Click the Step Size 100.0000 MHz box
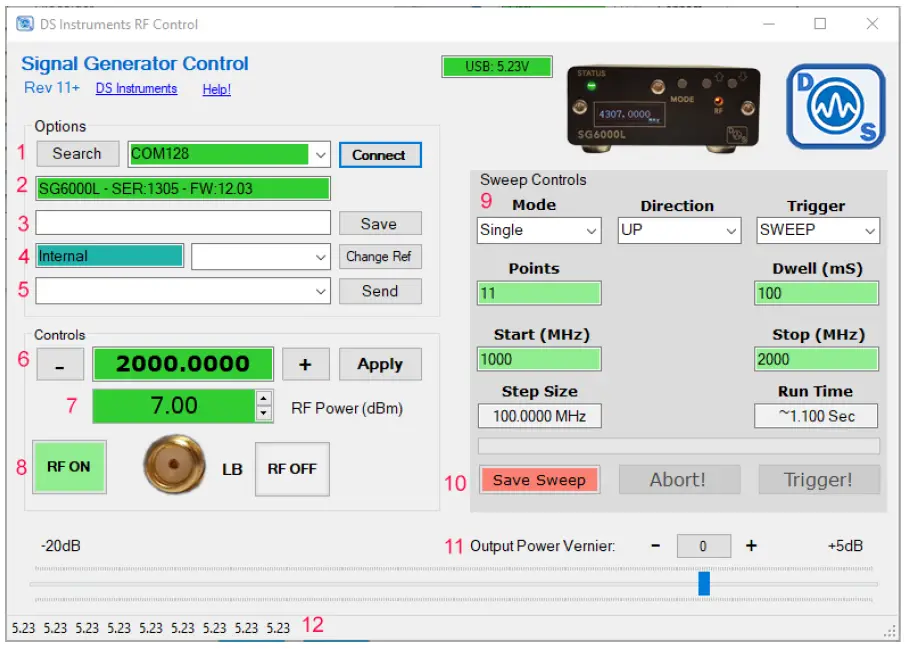The height and width of the screenshot is (649, 909). point(539,416)
